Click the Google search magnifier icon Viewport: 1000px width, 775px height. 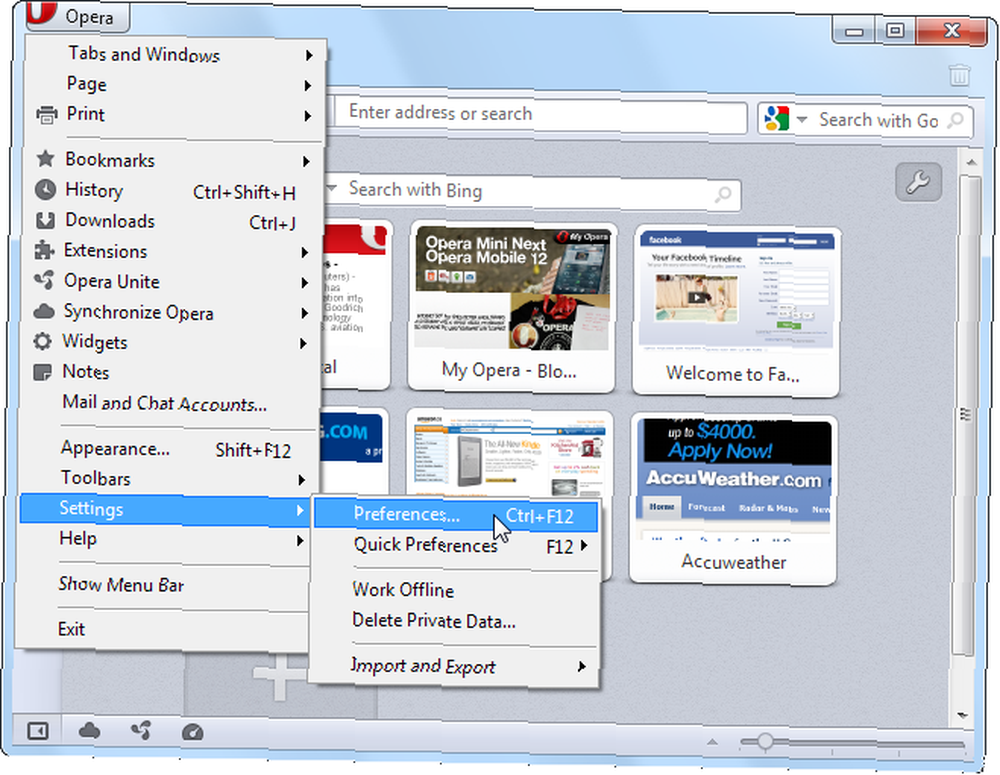click(955, 121)
